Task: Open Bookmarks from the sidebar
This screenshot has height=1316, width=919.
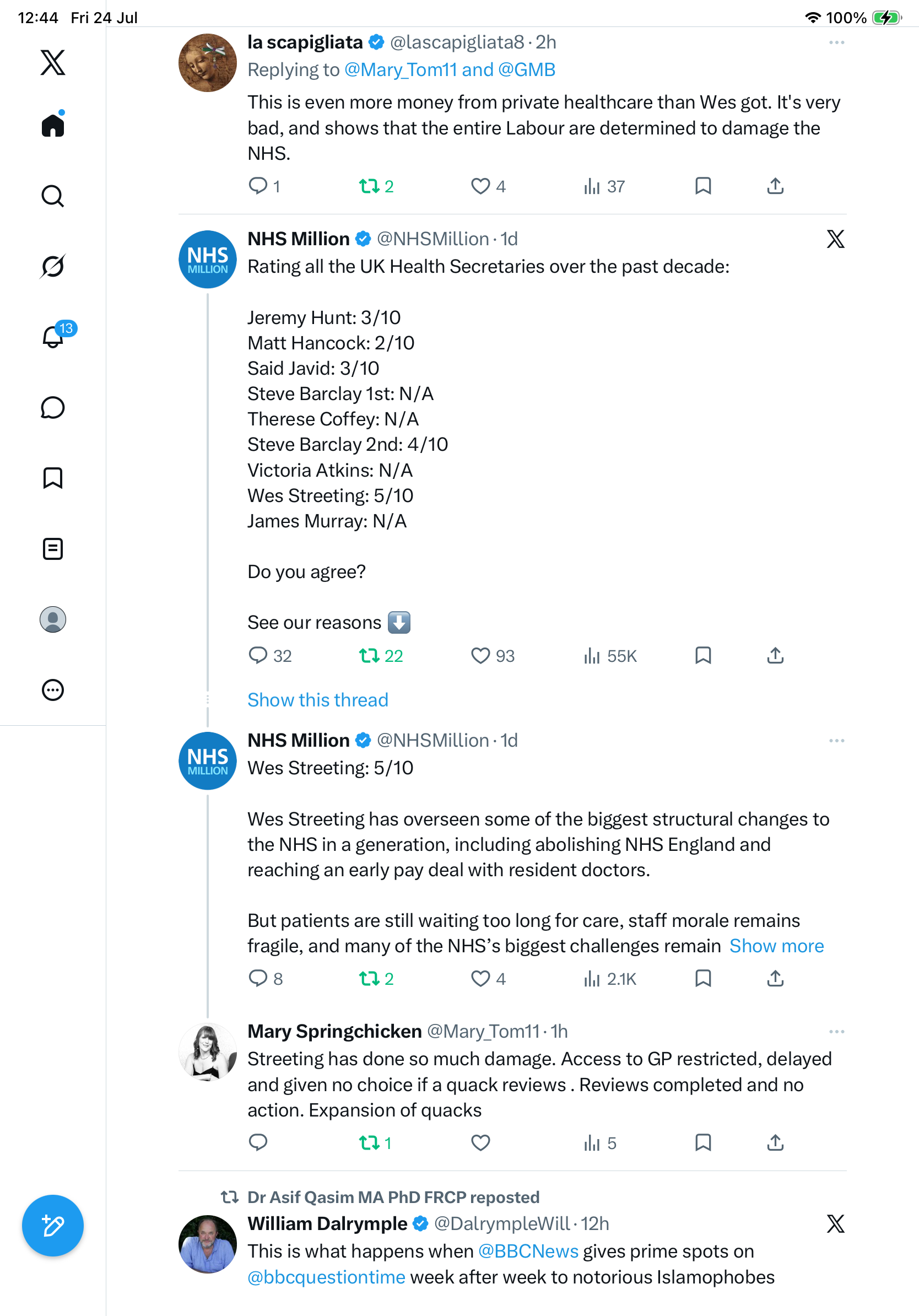Action: tap(53, 478)
